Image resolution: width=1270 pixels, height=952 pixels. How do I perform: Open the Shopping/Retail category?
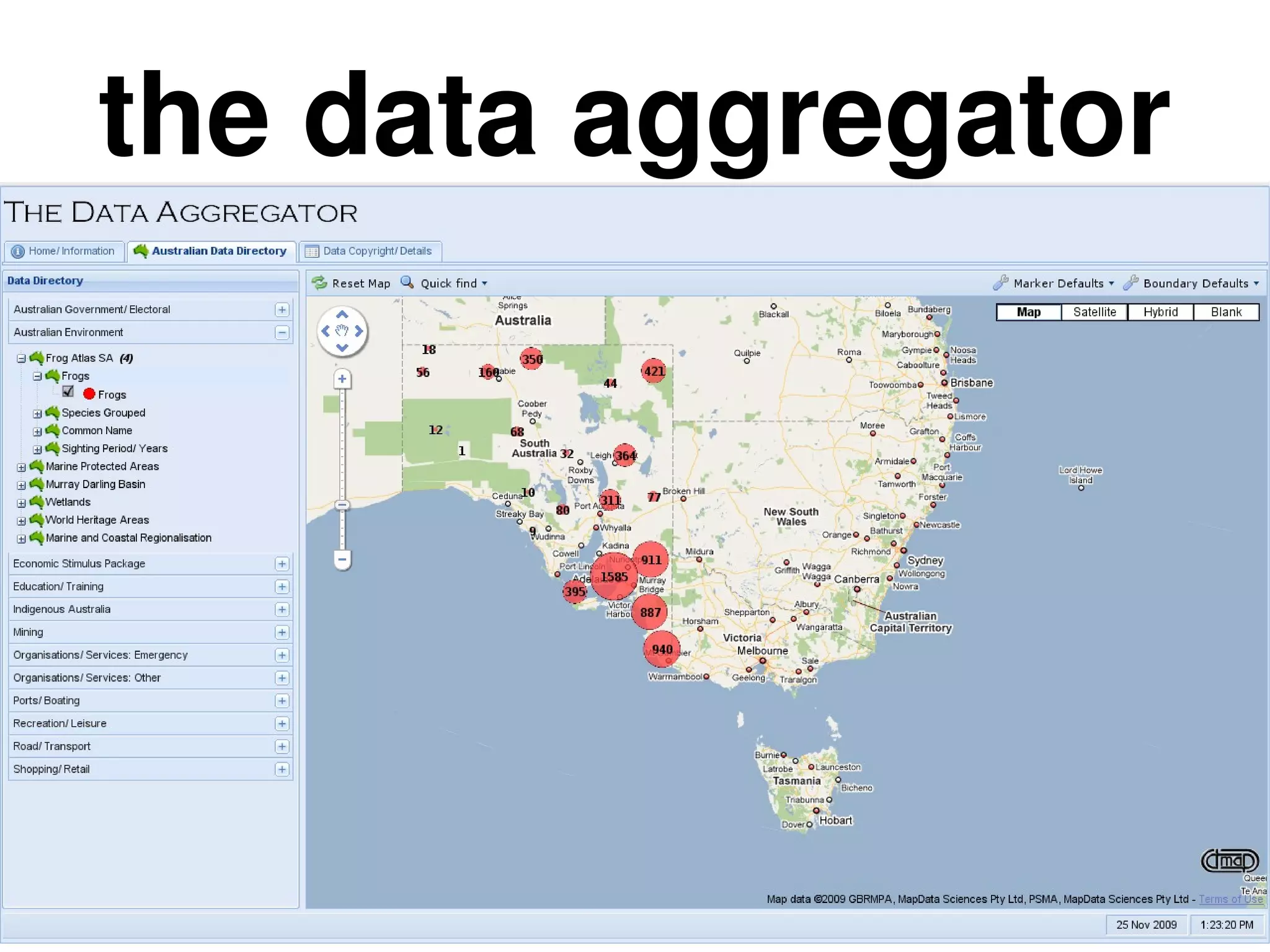pos(151,770)
